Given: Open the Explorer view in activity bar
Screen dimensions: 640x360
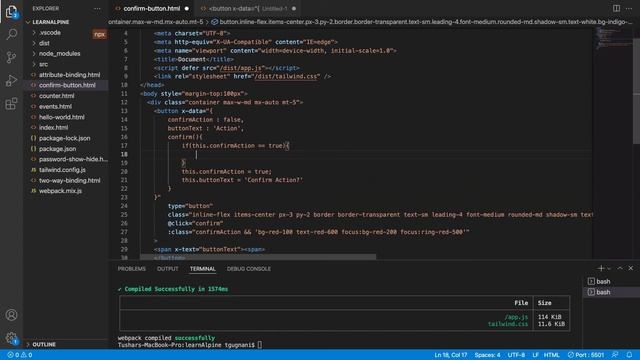Looking at the screenshot, I should pos(11,11).
